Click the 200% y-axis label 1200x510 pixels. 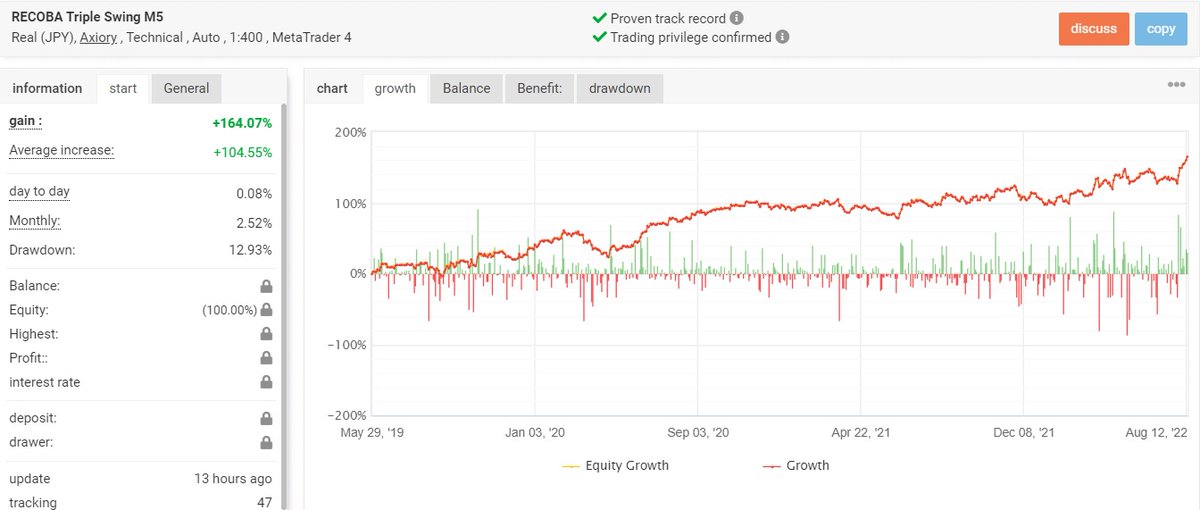coord(350,132)
